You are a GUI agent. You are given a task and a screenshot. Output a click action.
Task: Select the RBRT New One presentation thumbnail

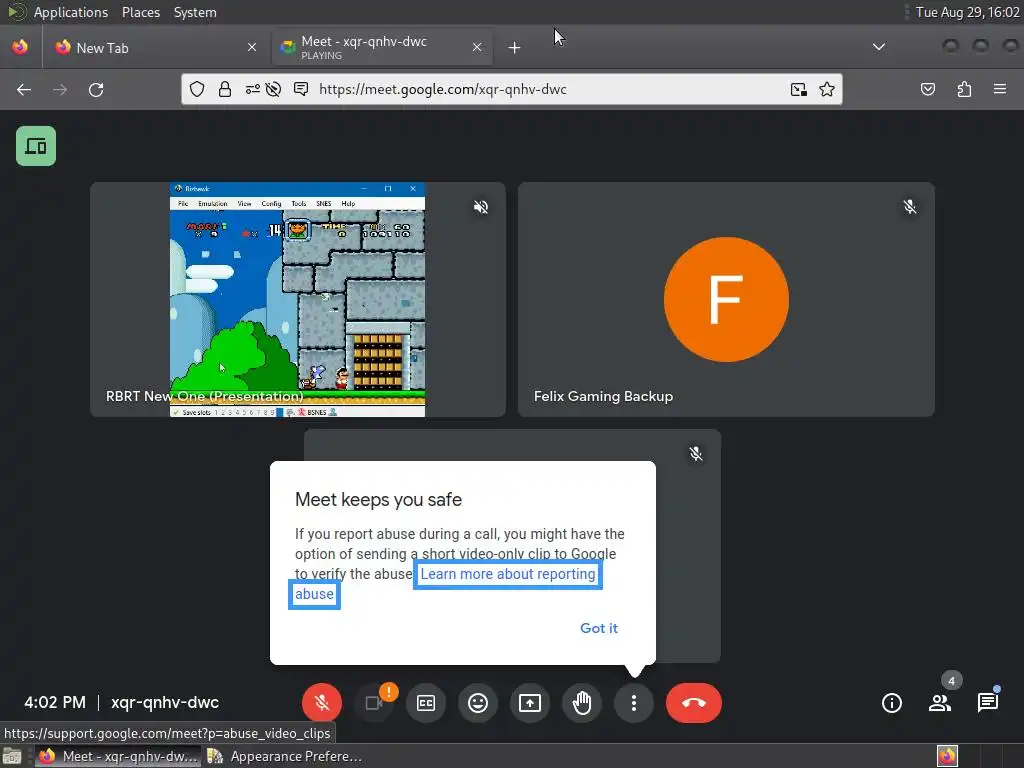pyautogui.click(x=297, y=299)
